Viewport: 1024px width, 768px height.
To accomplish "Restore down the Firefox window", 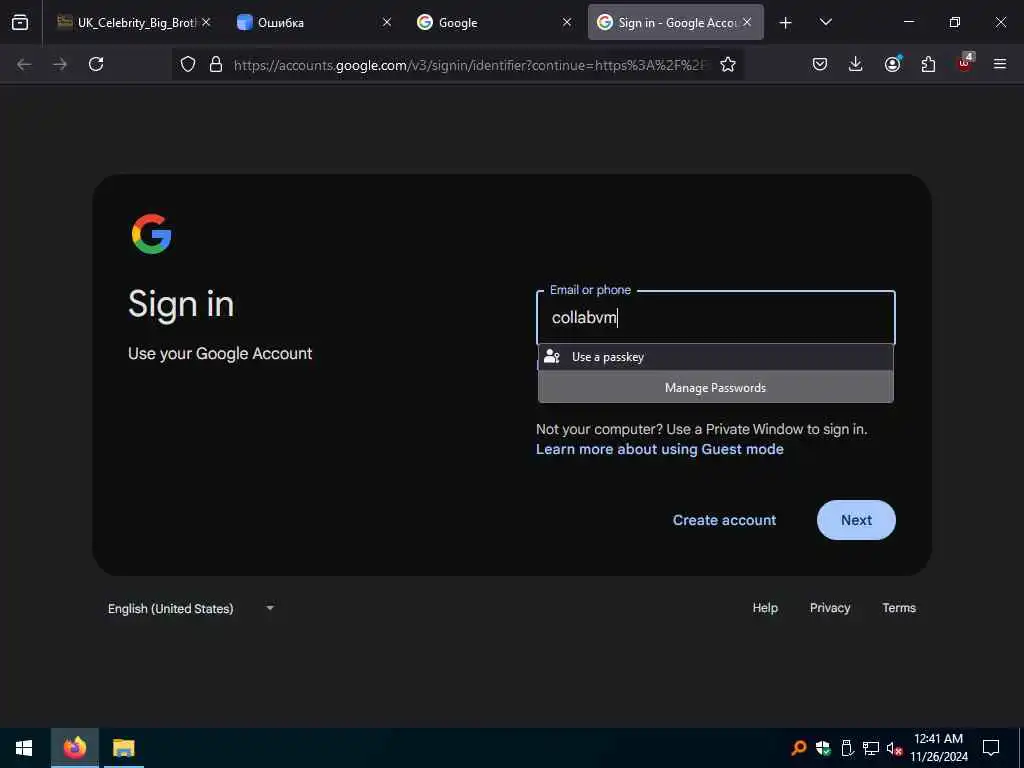I will [955, 22].
